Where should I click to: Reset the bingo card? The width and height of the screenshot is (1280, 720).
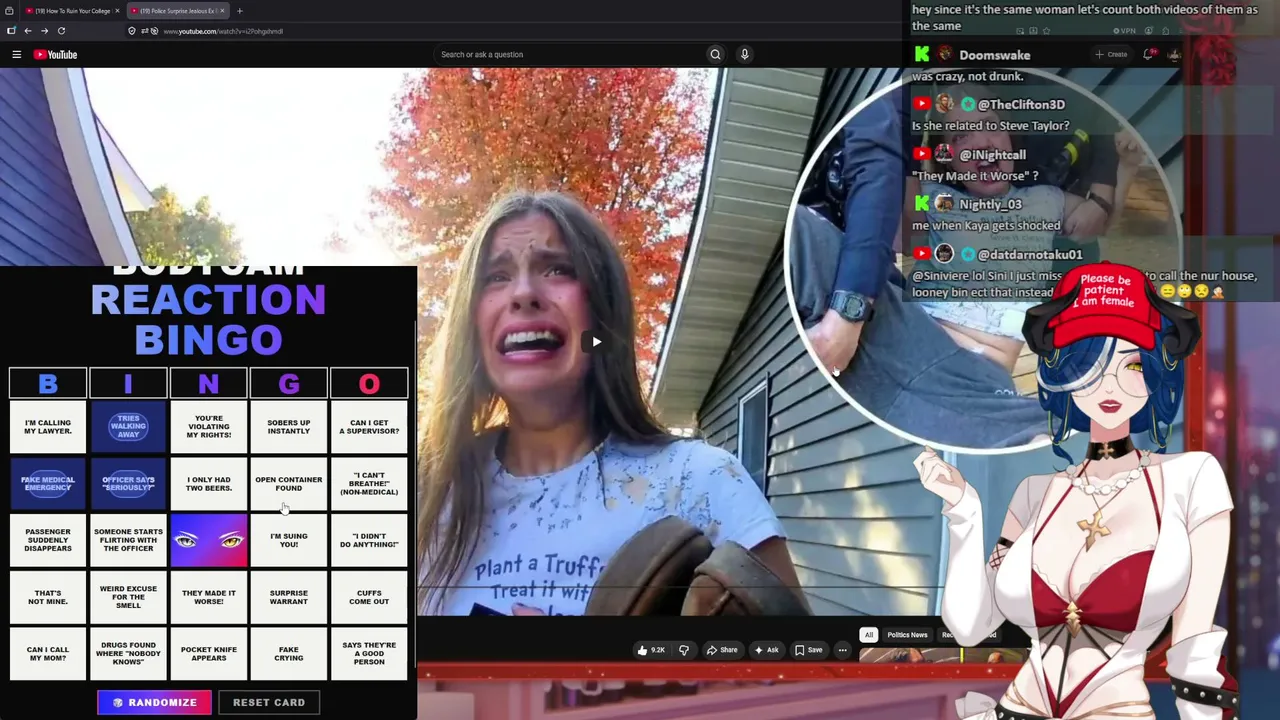(x=269, y=702)
